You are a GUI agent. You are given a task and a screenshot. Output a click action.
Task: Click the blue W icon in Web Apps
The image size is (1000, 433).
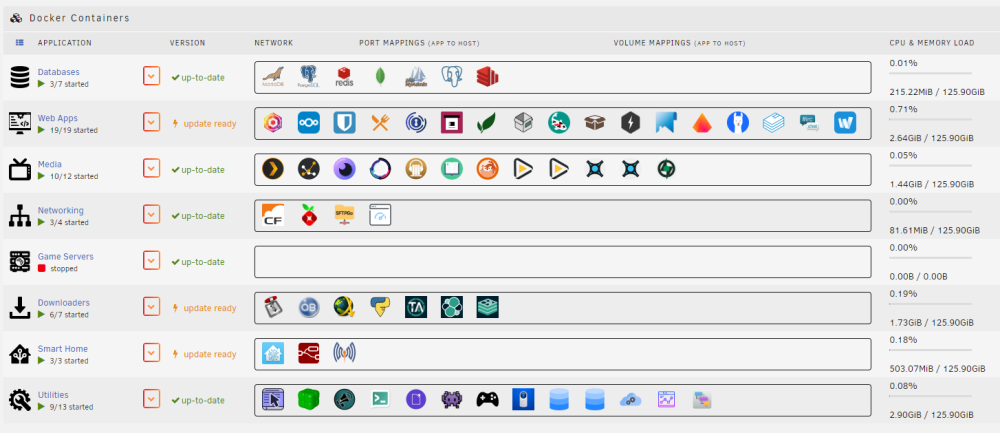(x=845, y=123)
